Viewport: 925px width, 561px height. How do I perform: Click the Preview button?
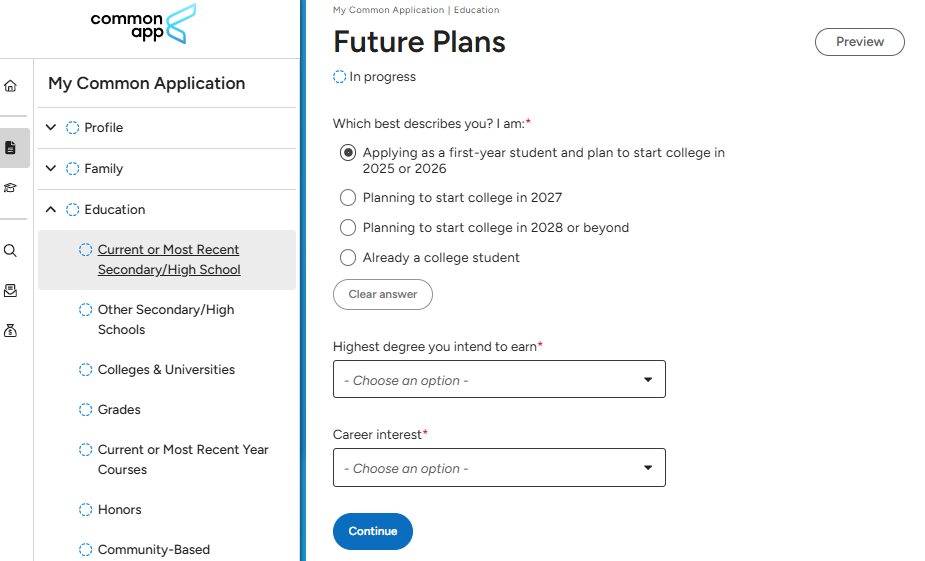(859, 42)
